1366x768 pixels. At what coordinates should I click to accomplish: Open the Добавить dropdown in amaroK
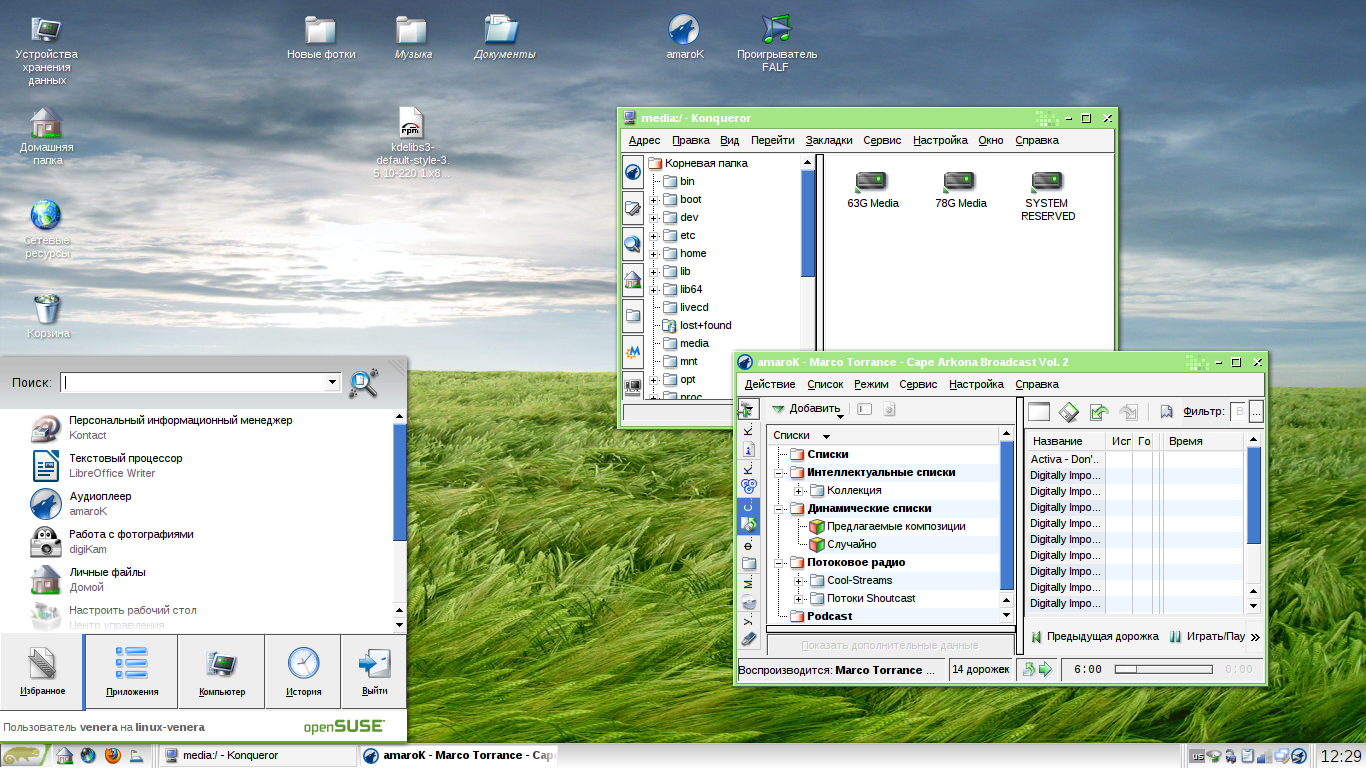[808, 409]
